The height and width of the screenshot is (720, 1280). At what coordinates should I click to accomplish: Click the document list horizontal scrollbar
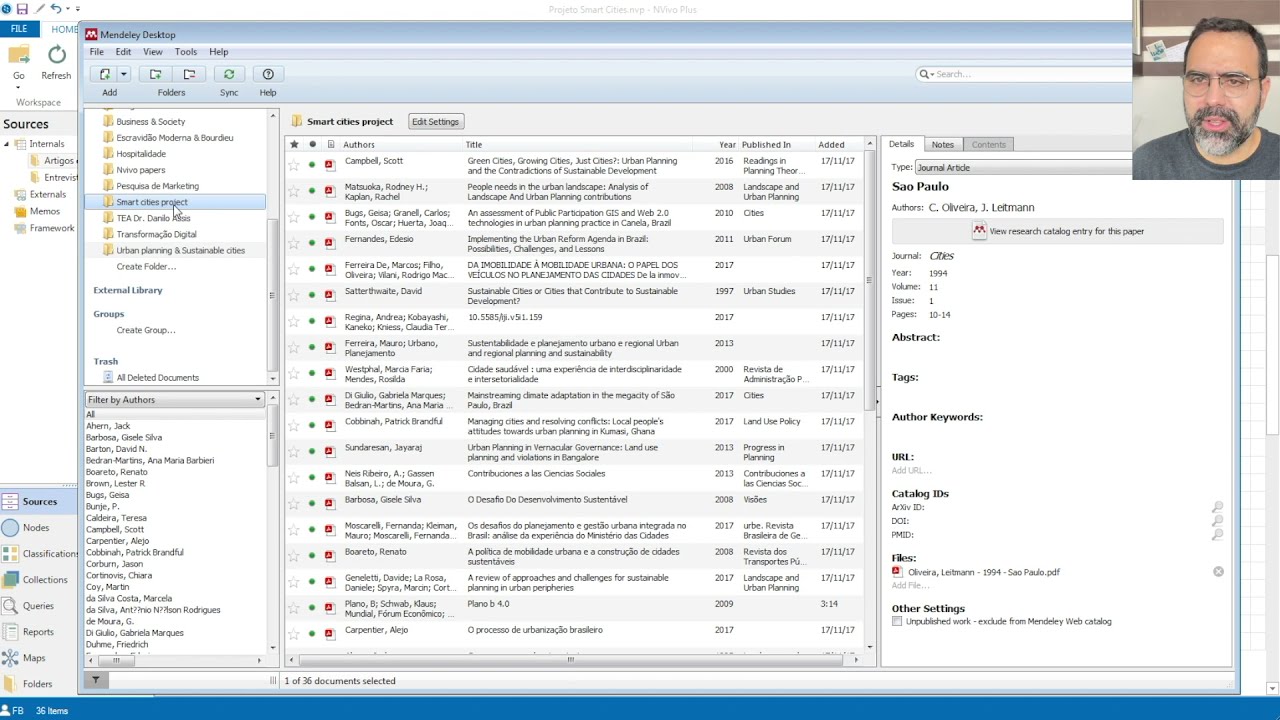[x=571, y=660]
